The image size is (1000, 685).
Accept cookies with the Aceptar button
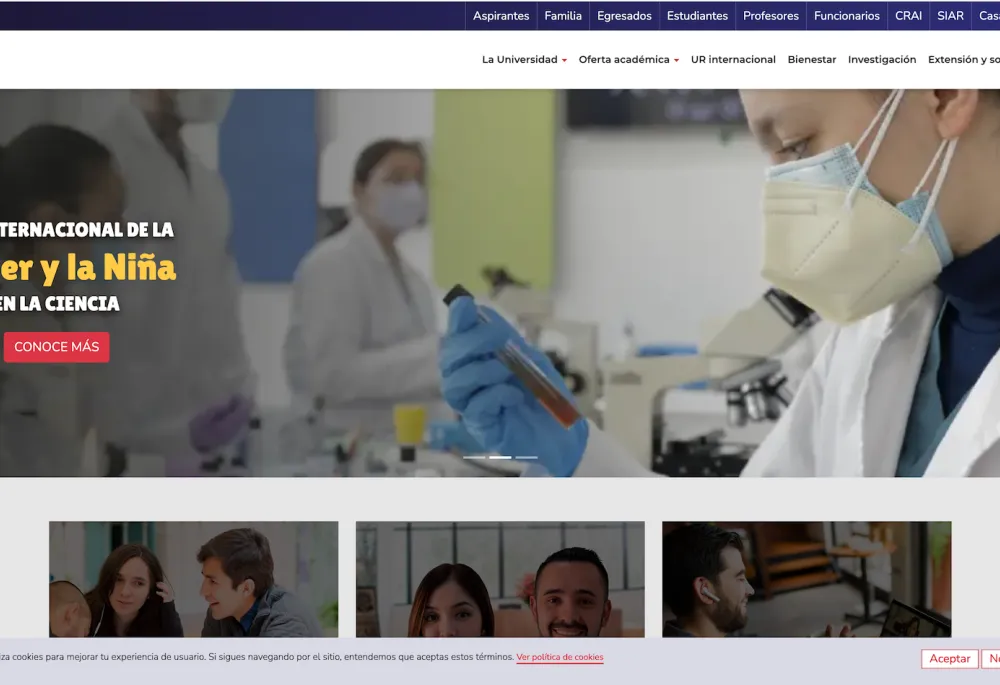949,659
